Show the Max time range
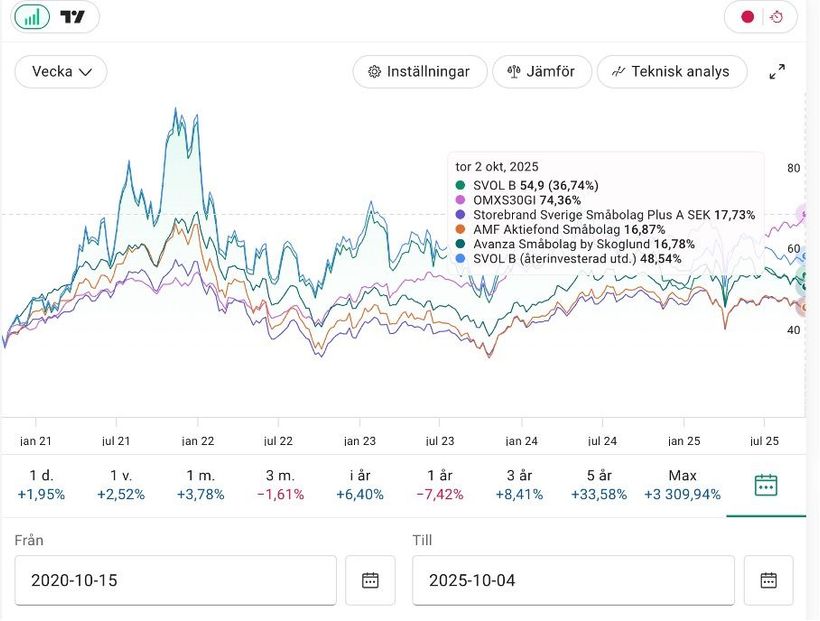Viewport: 820px width, 621px height. [682, 485]
